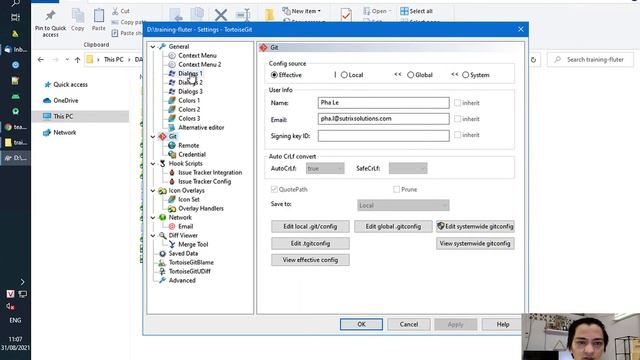Click the Issue Tracker Config bug icon
The image size is (640, 360).
point(172,181)
